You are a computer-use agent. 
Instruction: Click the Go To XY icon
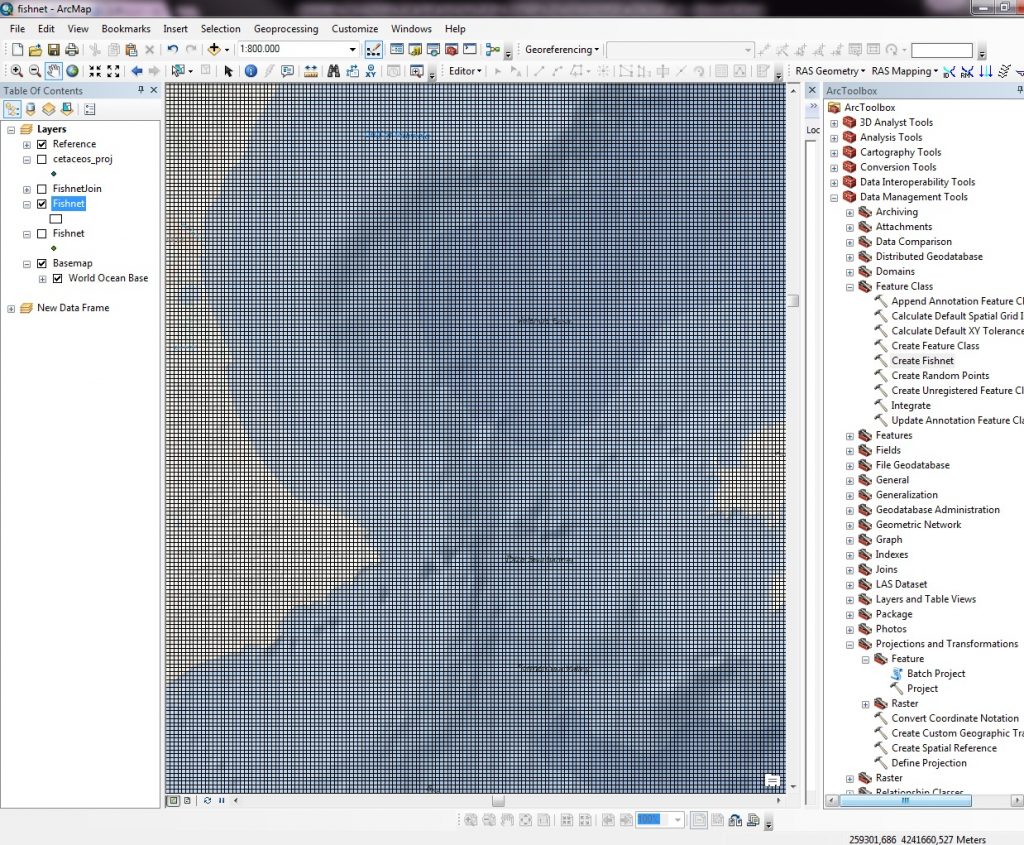click(x=371, y=71)
